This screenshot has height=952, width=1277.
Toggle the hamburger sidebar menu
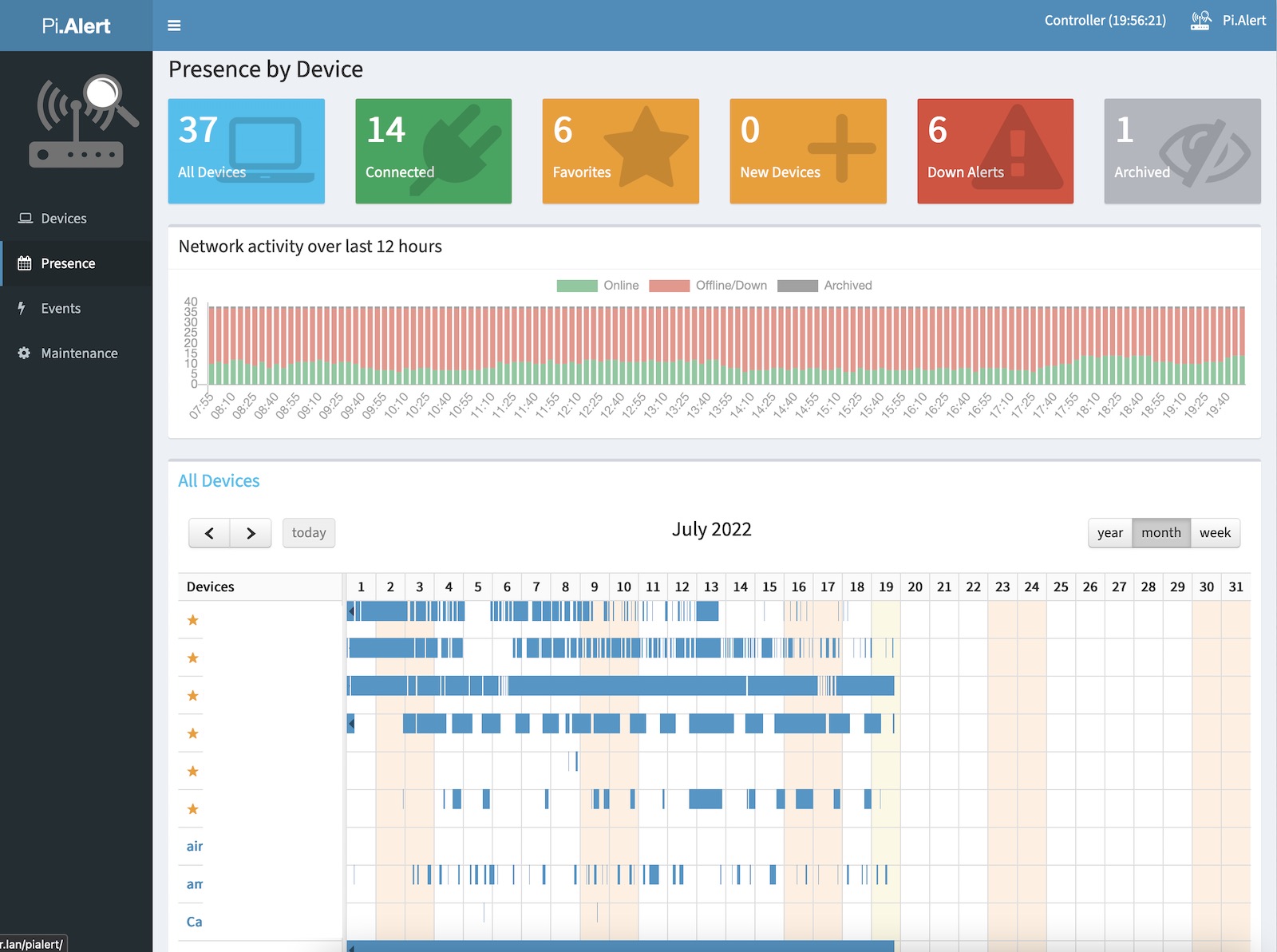(174, 26)
